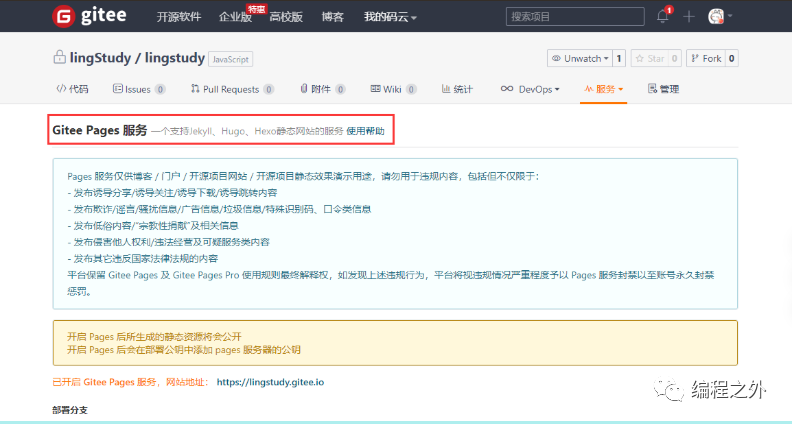This screenshot has height=424, width=792.
Task: Click the lingstudy repository name link
Action: coord(175,58)
